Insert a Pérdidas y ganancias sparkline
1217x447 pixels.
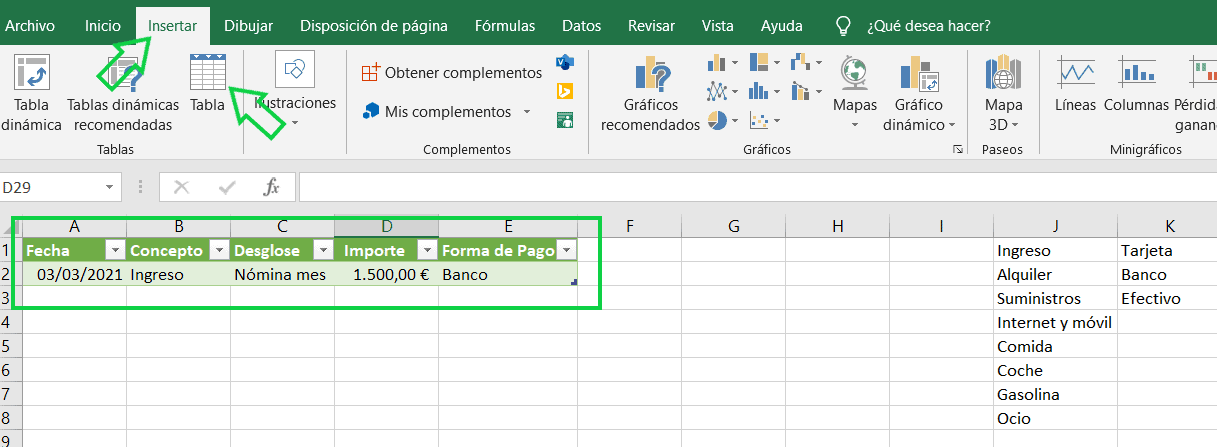tap(1196, 95)
